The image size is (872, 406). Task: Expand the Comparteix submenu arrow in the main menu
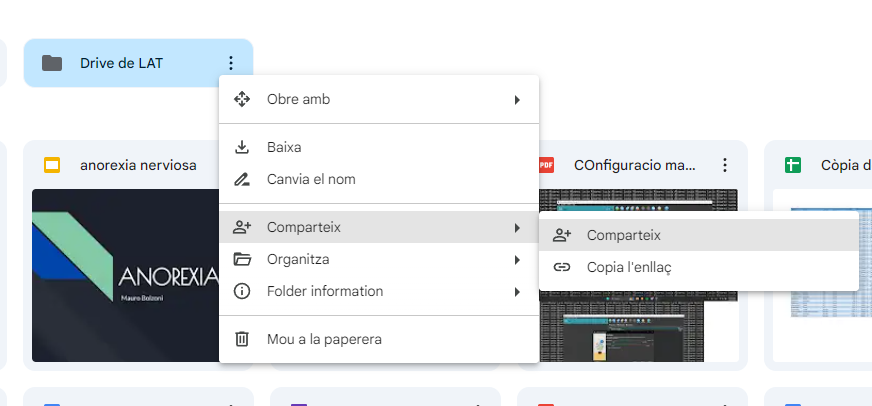517,227
